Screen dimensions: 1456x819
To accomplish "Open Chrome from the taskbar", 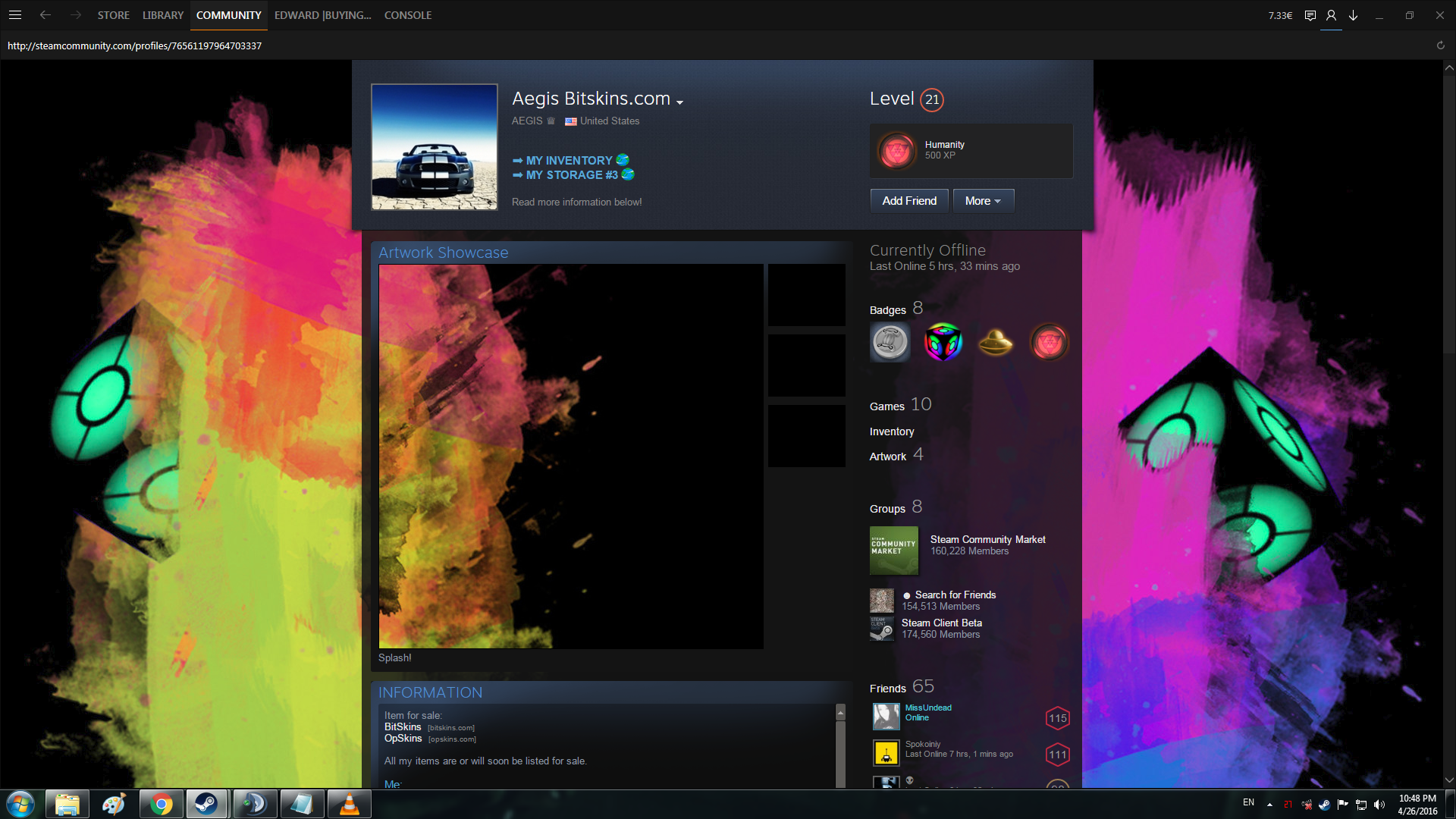I will 161,804.
